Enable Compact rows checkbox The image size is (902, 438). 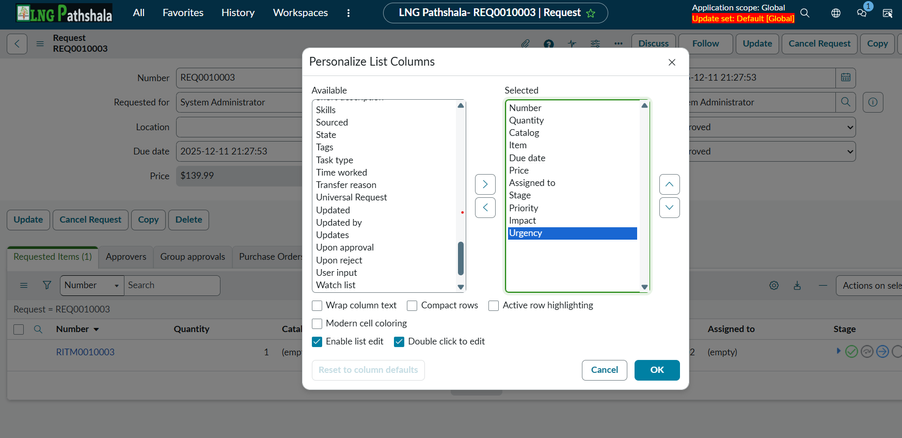tap(412, 306)
